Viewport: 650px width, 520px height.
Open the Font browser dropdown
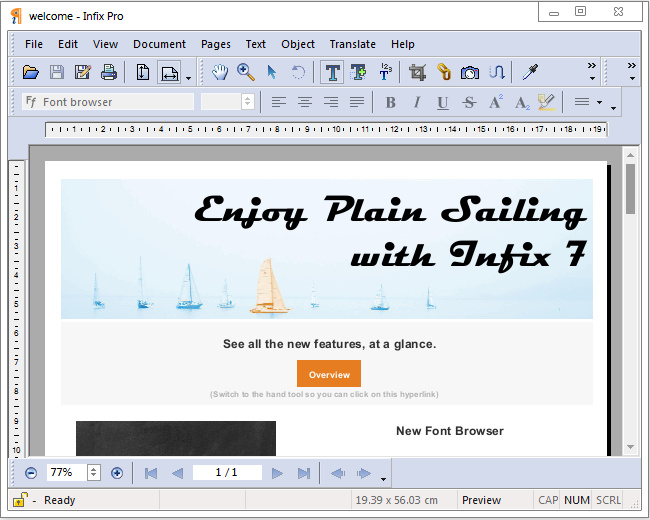pos(108,102)
